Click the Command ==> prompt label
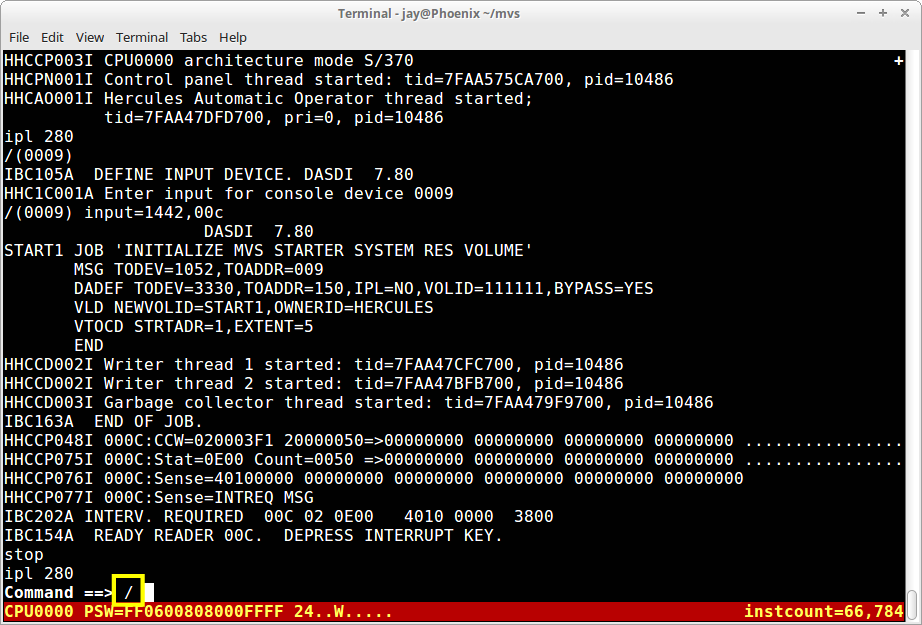 58,593
